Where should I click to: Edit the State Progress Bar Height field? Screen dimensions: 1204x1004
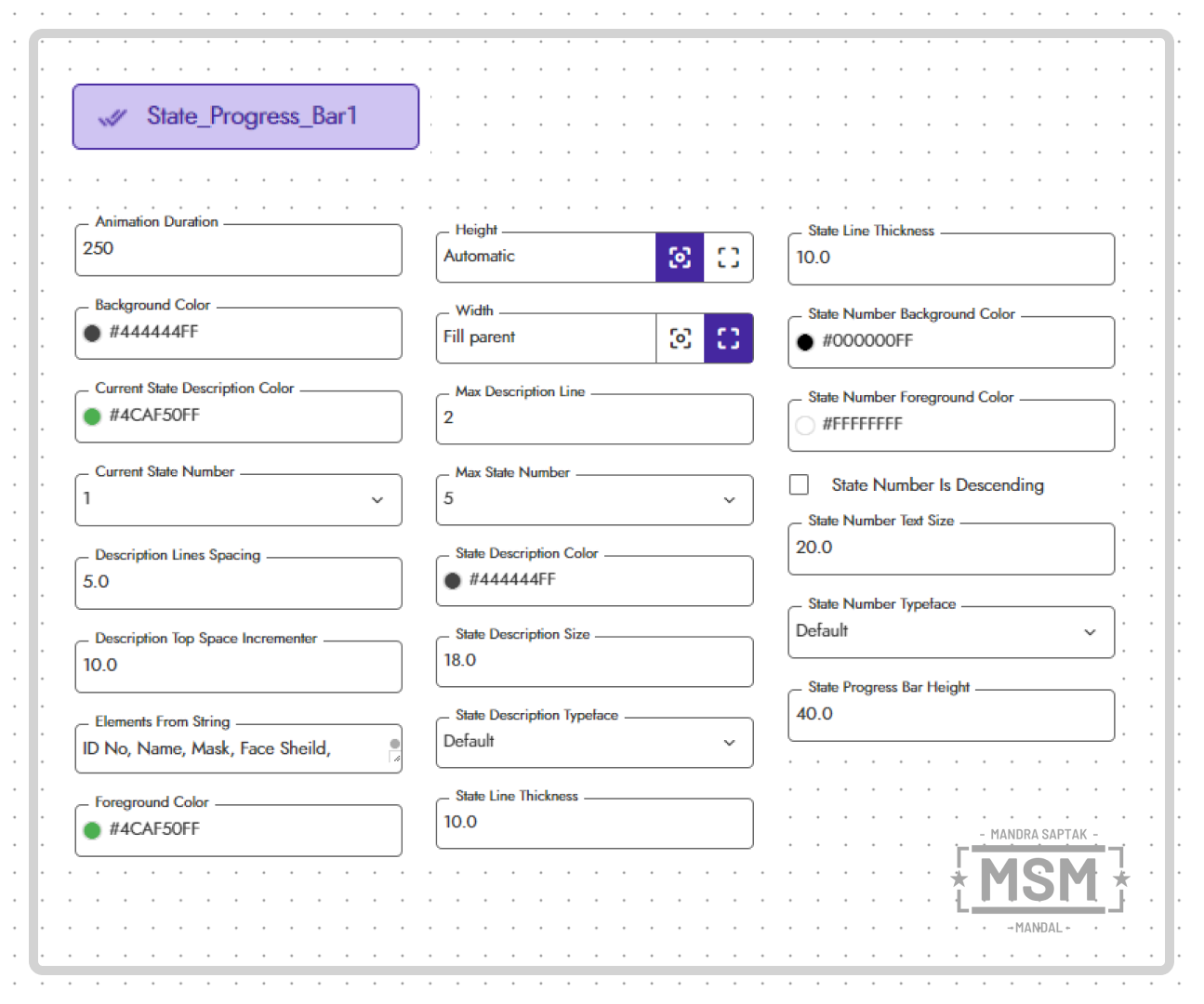(x=951, y=715)
